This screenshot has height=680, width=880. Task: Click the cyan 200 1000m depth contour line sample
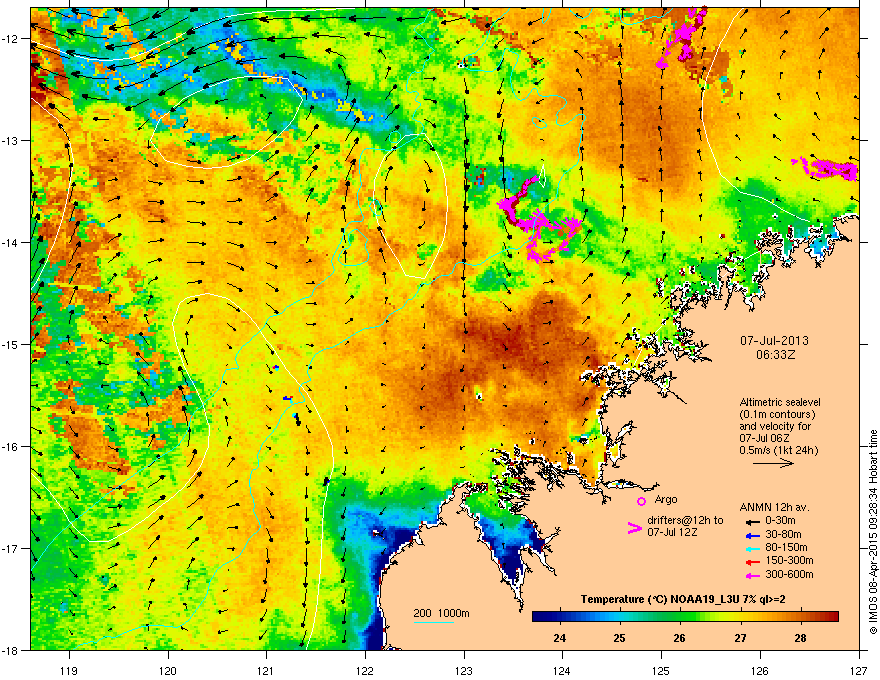coord(433,622)
